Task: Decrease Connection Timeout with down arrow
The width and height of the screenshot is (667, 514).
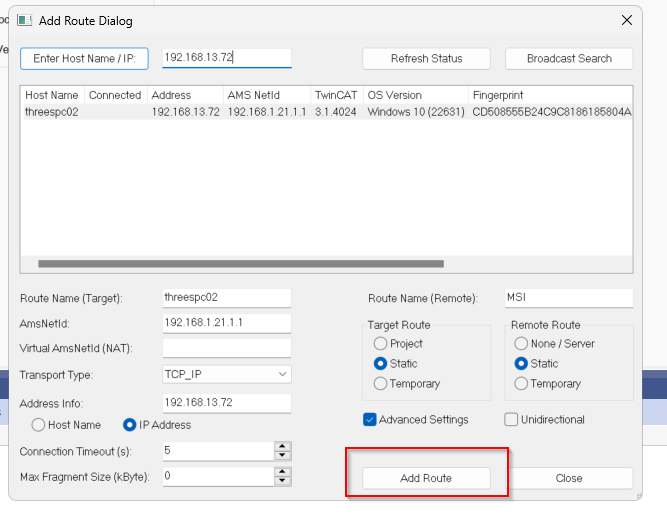Action: (x=282, y=456)
